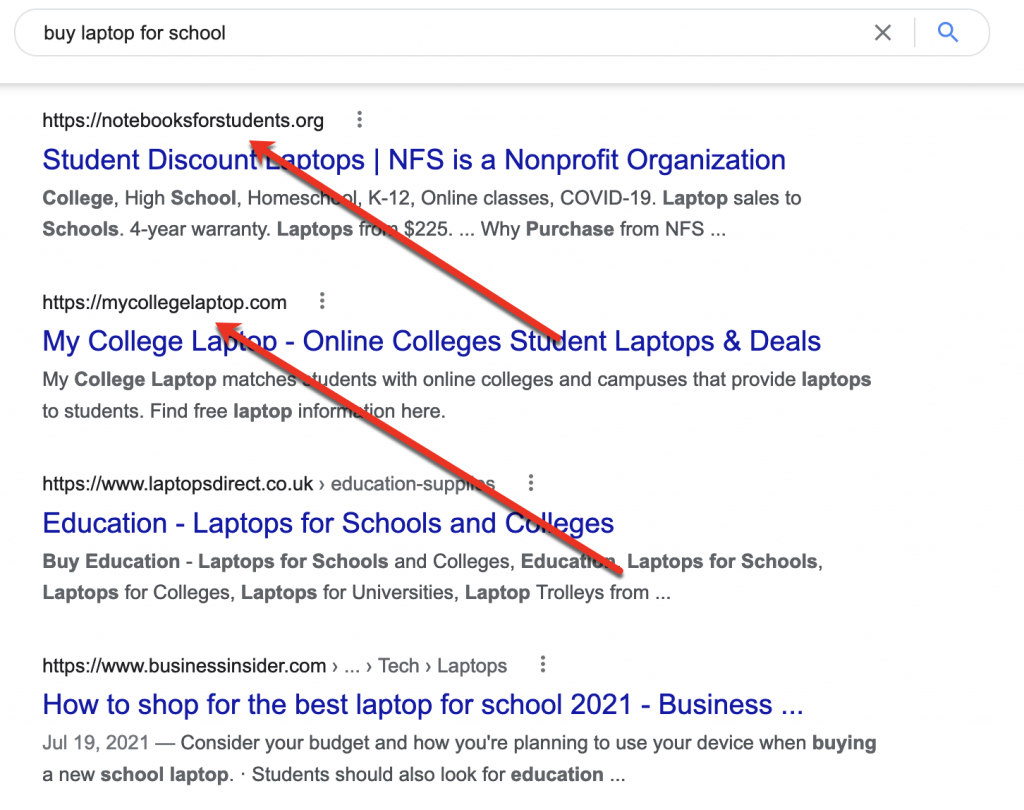The height and width of the screenshot is (810, 1024).
Task: Click the blue magnifying glass search icon
Action: point(948,33)
